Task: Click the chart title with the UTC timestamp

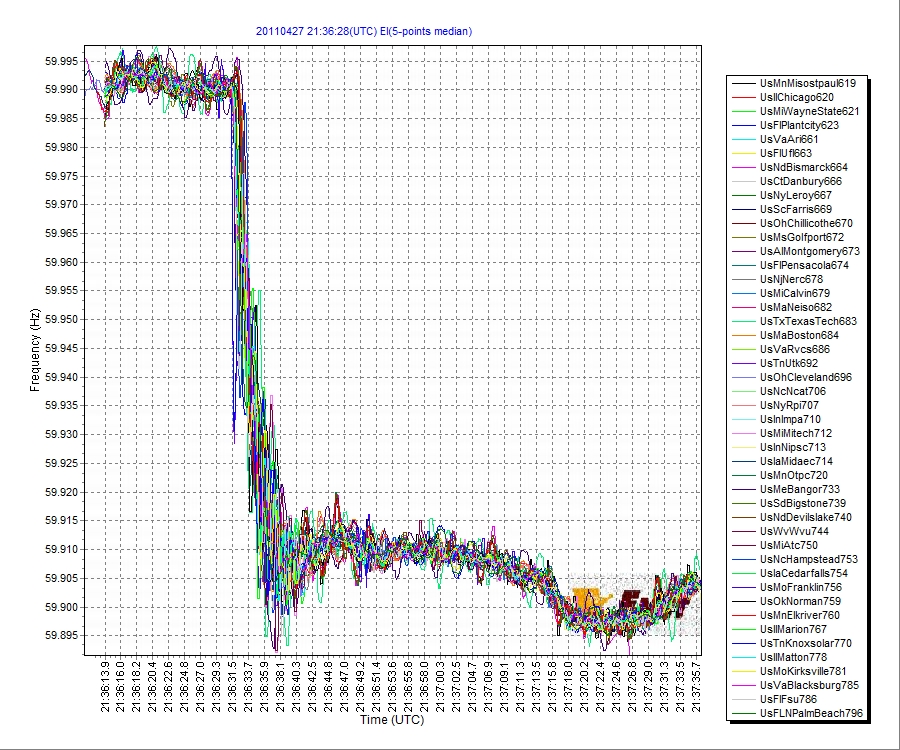Action: 364,32
